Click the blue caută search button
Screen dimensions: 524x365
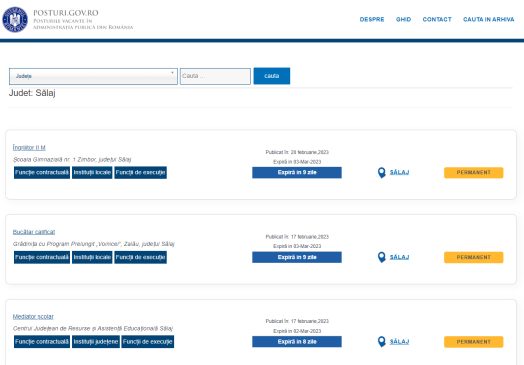coord(272,76)
